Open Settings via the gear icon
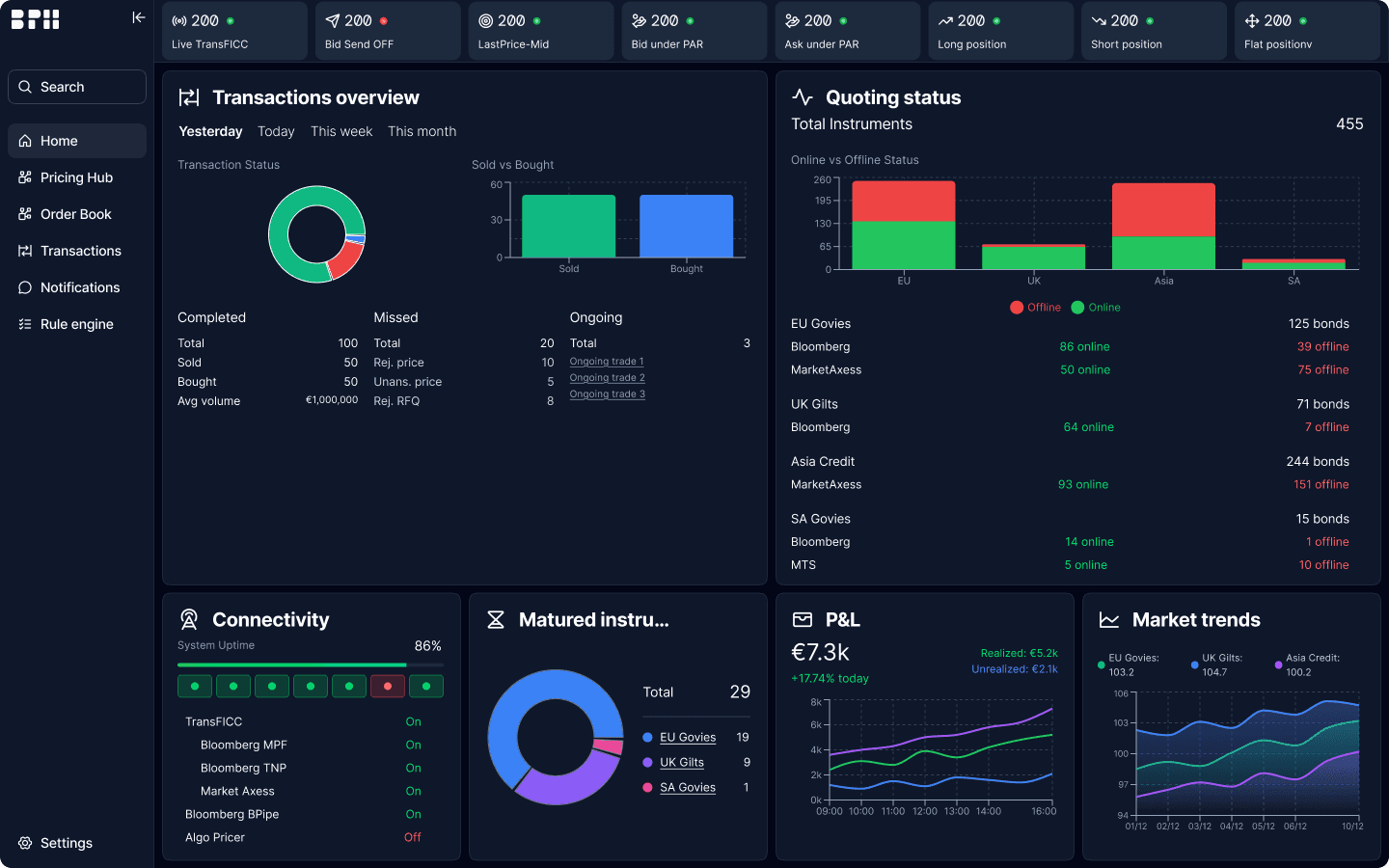Screen dimensions: 1389x868 coord(25,843)
